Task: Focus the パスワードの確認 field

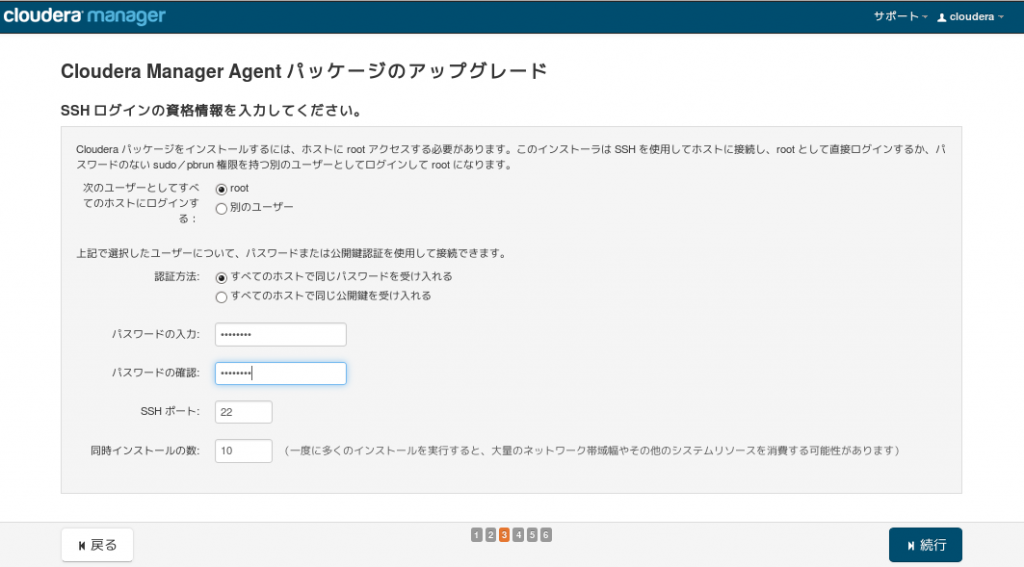Action: pyautogui.click(x=281, y=373)
